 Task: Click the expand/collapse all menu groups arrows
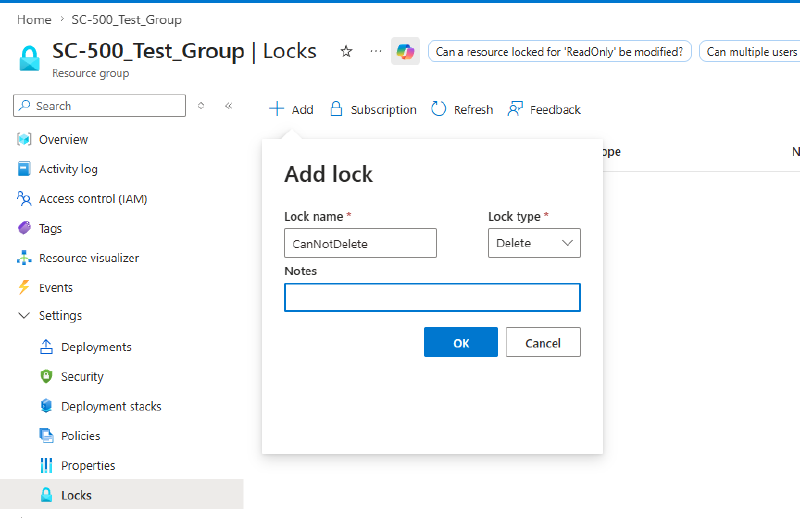(201, 106)
